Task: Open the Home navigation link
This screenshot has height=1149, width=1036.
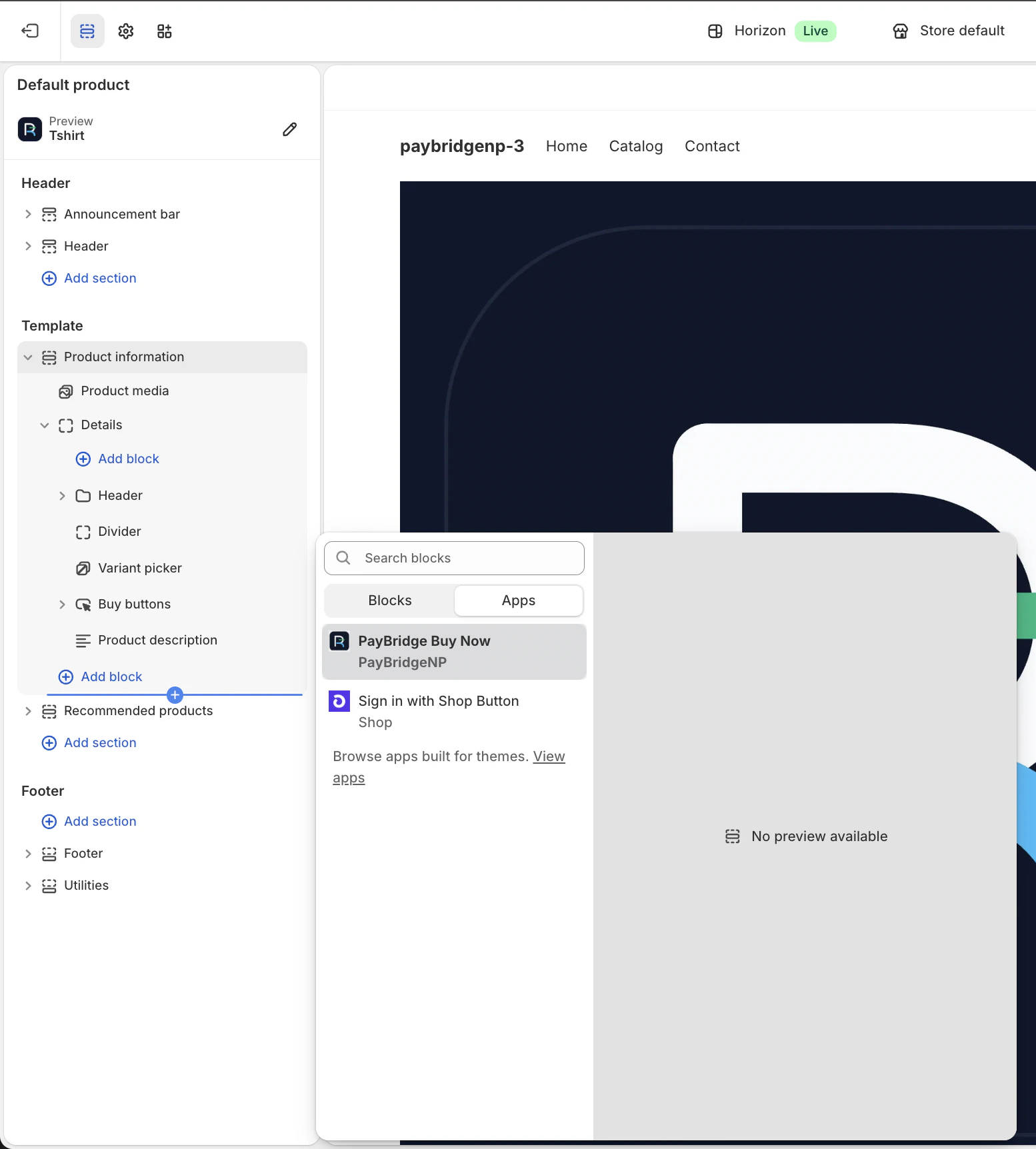Action: pos(567,147)
